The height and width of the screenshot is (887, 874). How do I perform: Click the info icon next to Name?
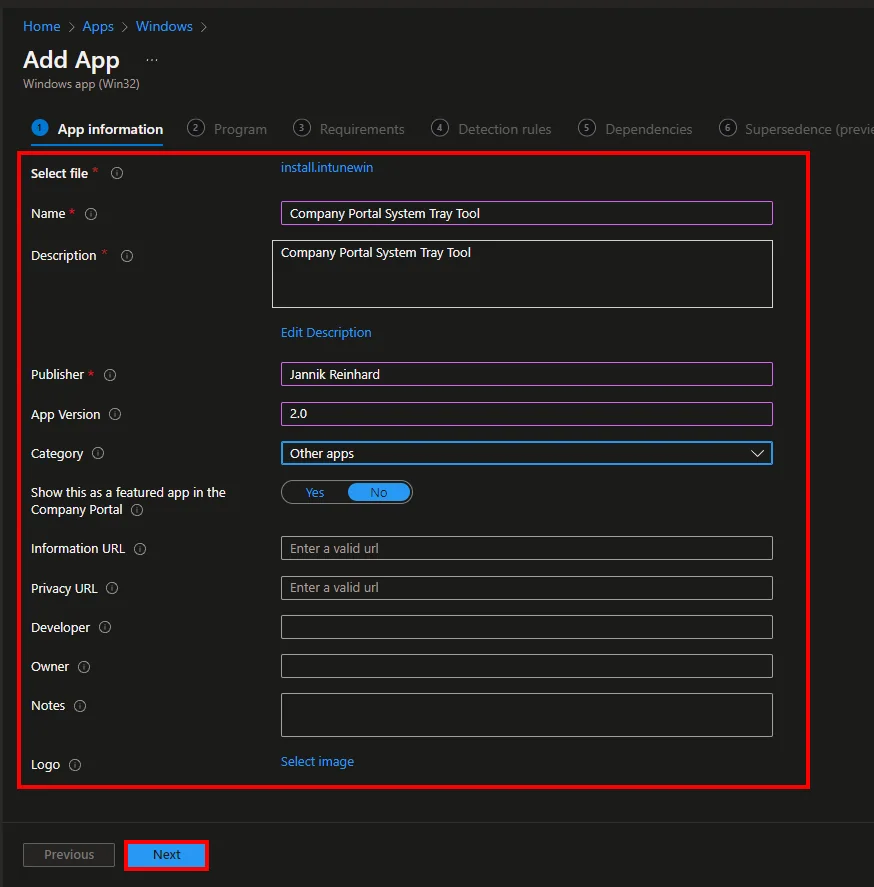click(x=91, y=214)
